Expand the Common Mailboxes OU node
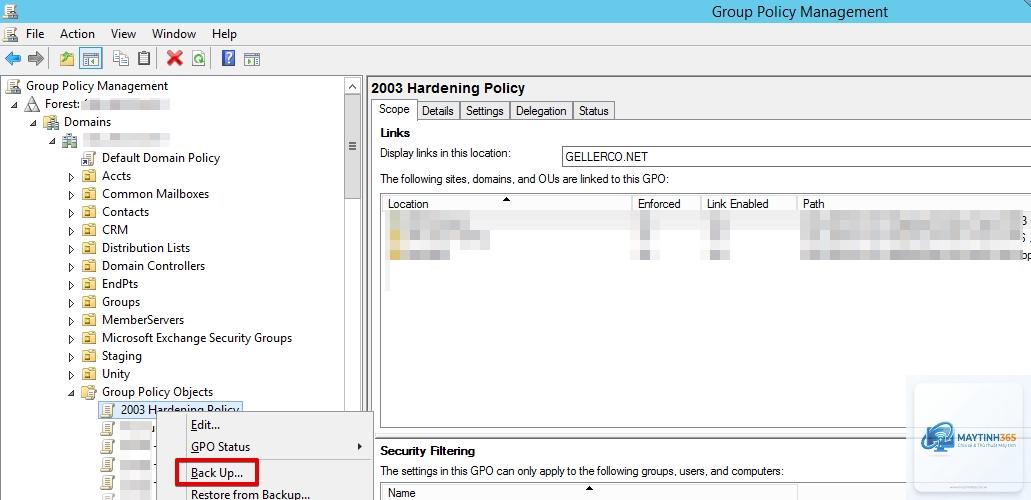This screenshot has width=1031, height=500. 72,195
